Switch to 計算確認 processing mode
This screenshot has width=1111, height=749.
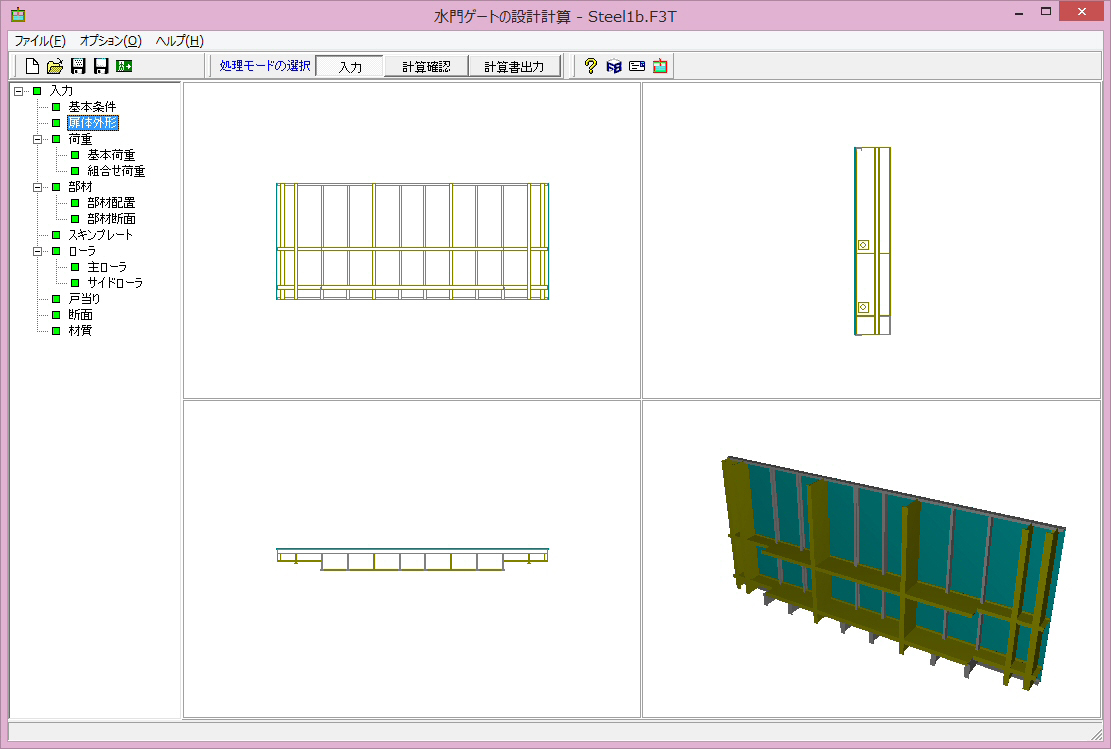(426, 67)
